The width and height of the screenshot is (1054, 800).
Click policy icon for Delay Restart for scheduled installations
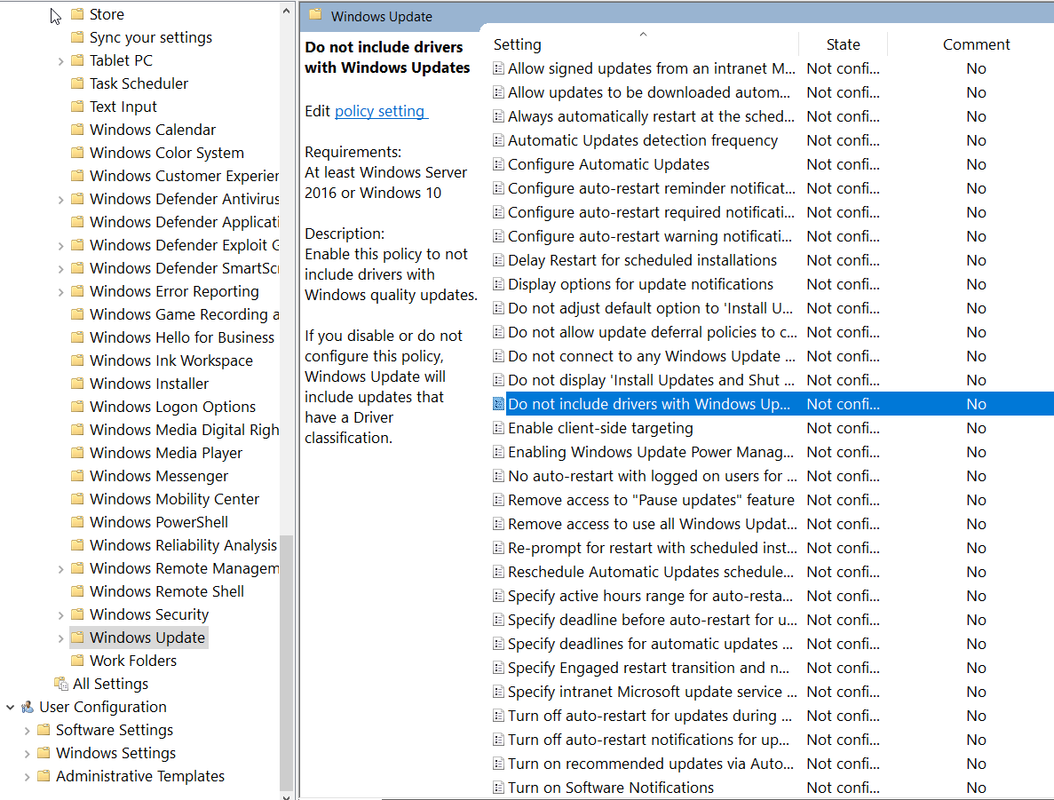[498, 260]
